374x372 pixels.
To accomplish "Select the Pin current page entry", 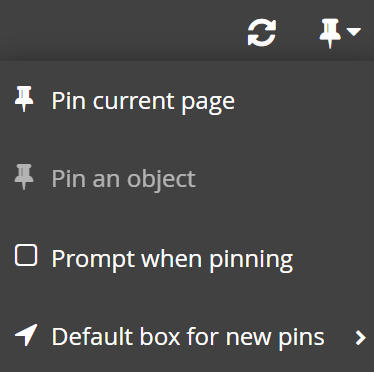I will click(x=187, y=100).
